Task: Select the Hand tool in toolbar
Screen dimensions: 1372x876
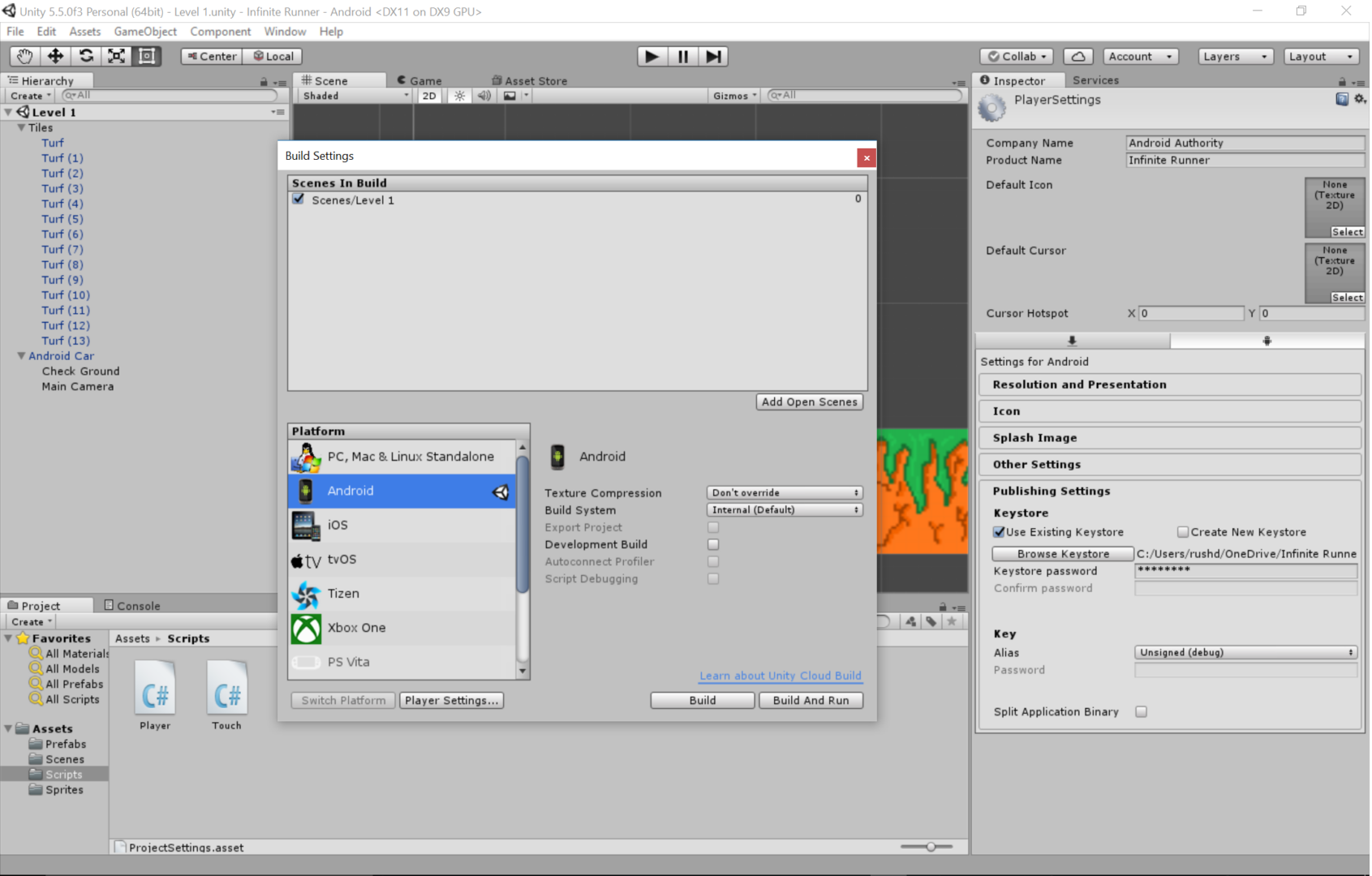Action: (25, 56)
